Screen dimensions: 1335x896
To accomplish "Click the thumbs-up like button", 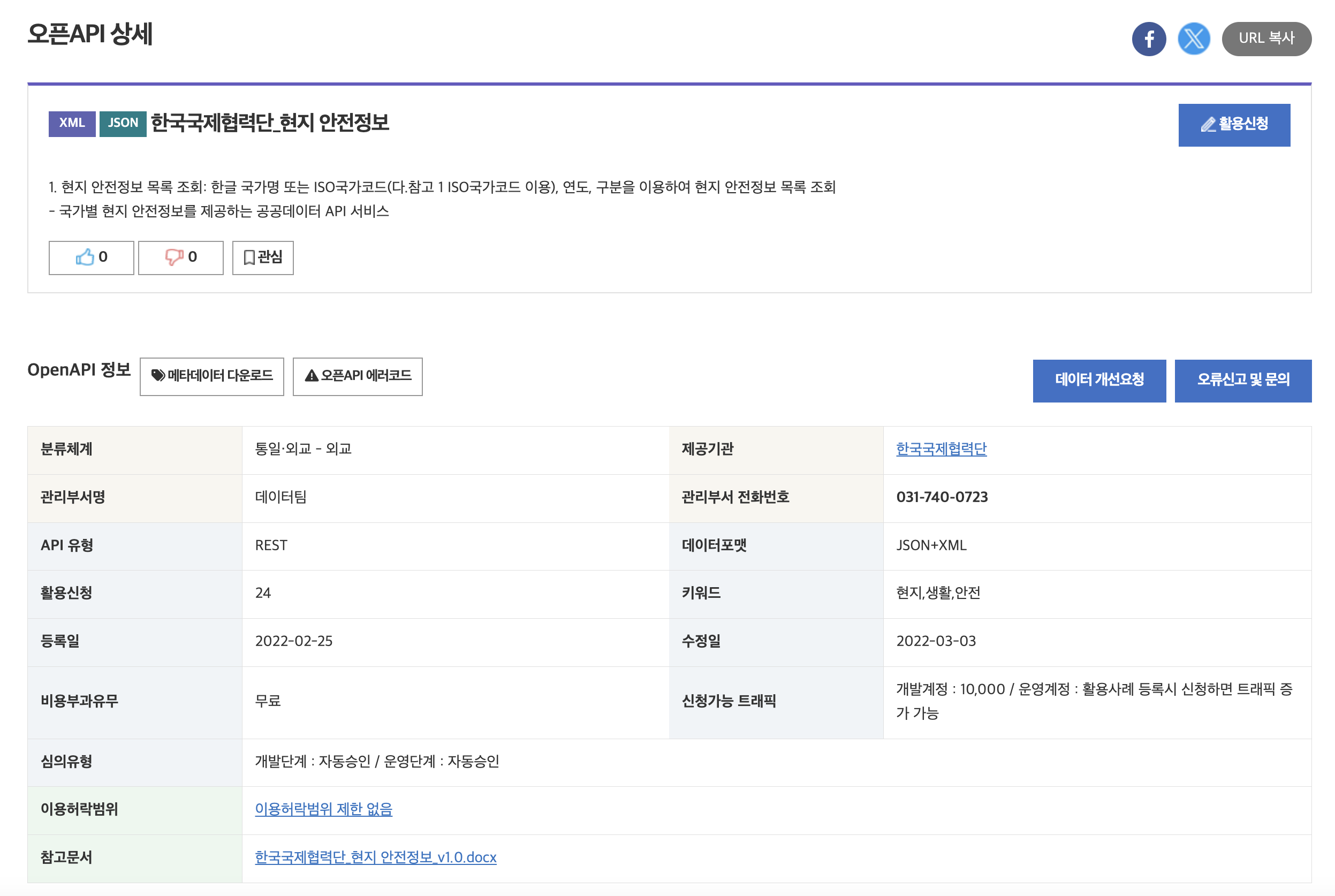I will (91, 257).
